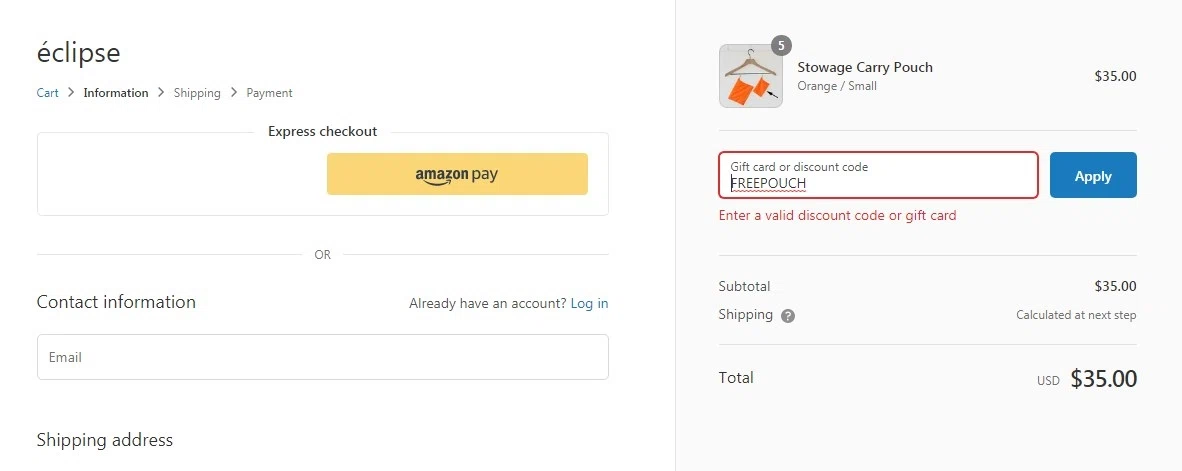Click the éclipse store name
Image resolution: width=1182 pixels, height=471 pixels.
pos(78,52)
